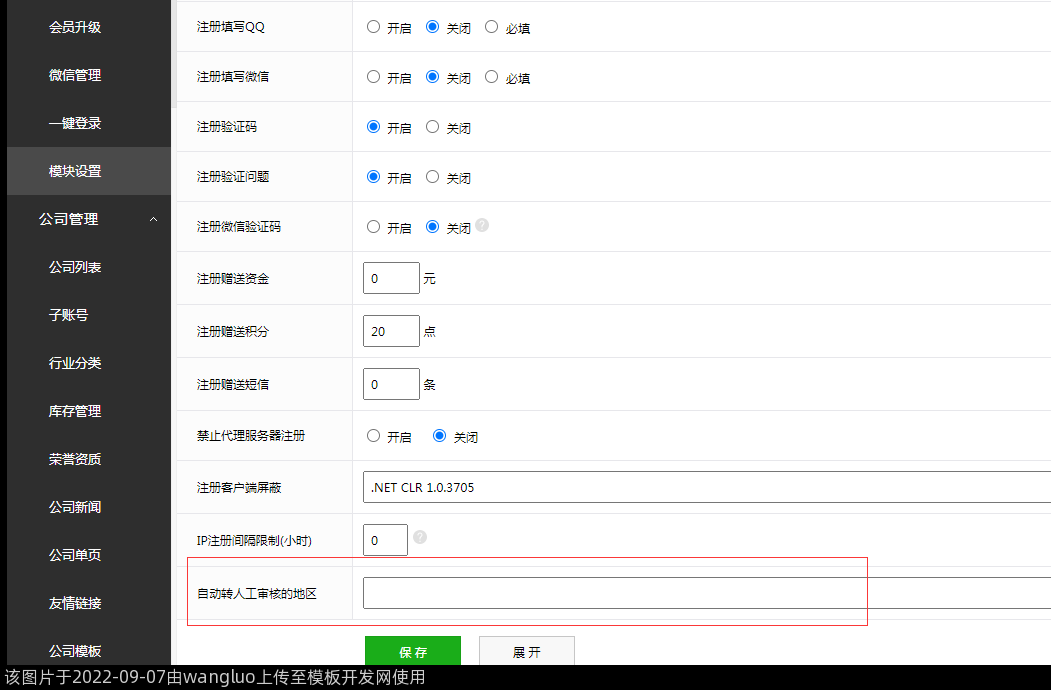Open 微信管理 sidebar entry
1051x690 pixels.
(75, 75)
